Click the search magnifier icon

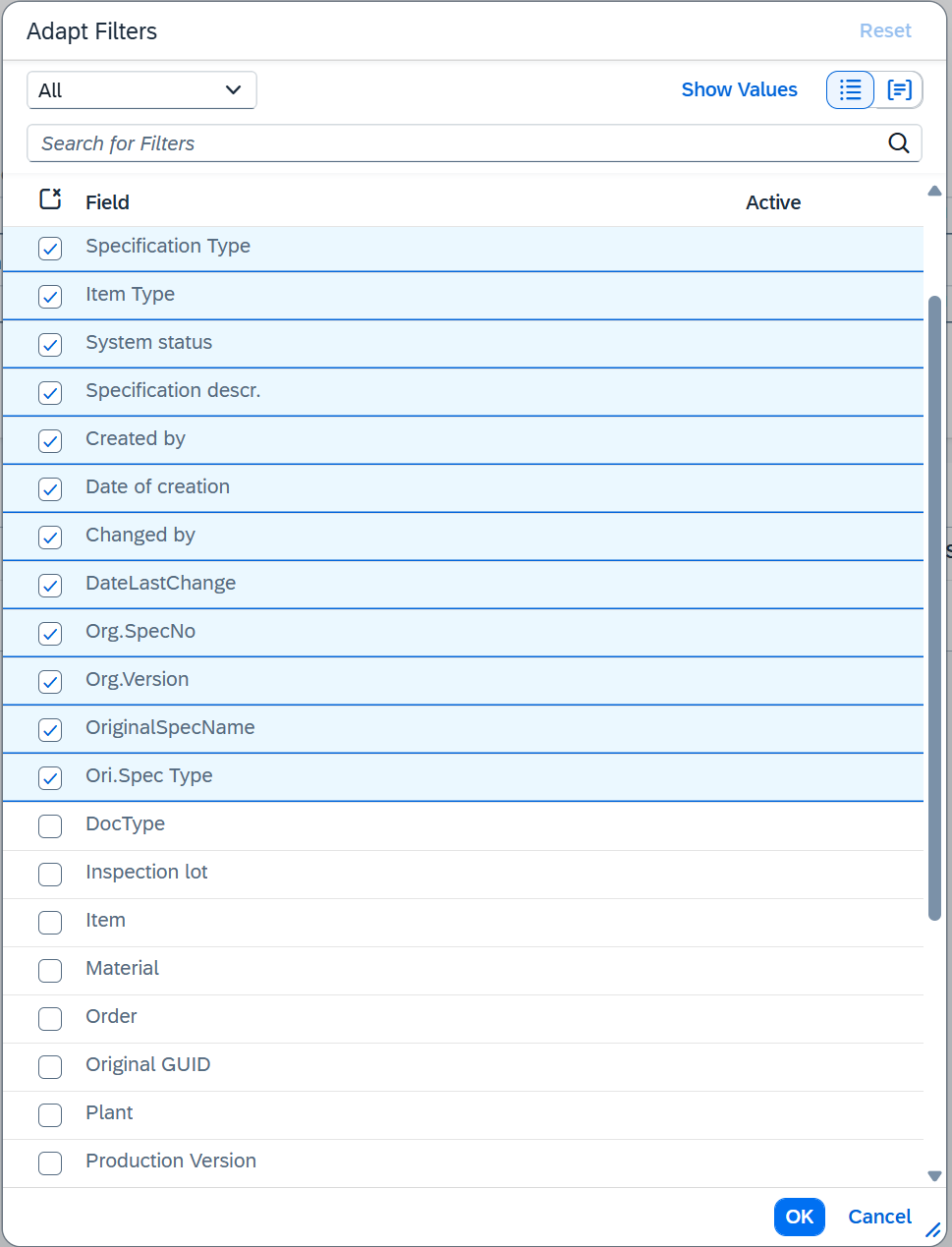[x=898, y=143]
